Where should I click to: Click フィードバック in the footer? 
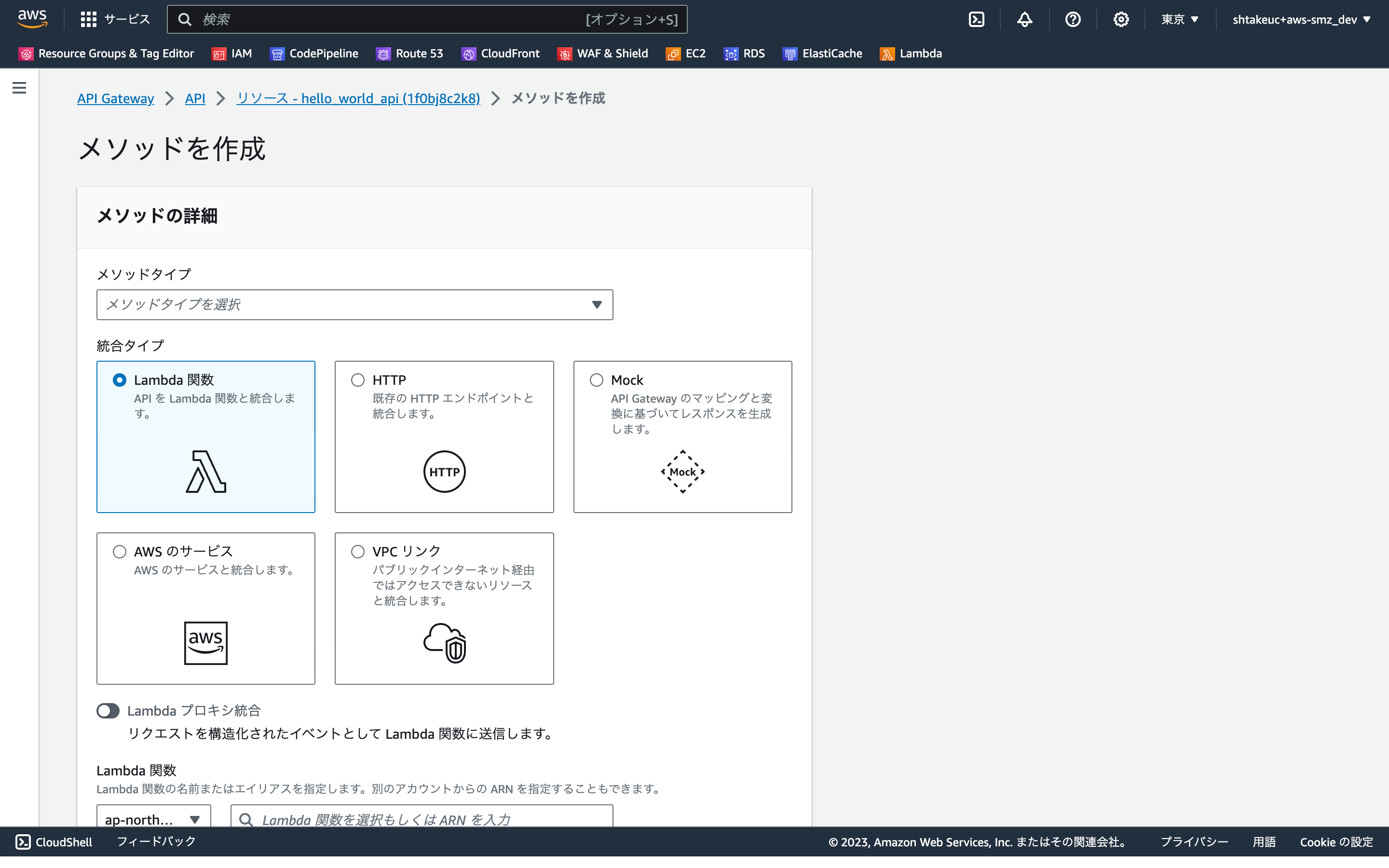(x=156, y=841)
